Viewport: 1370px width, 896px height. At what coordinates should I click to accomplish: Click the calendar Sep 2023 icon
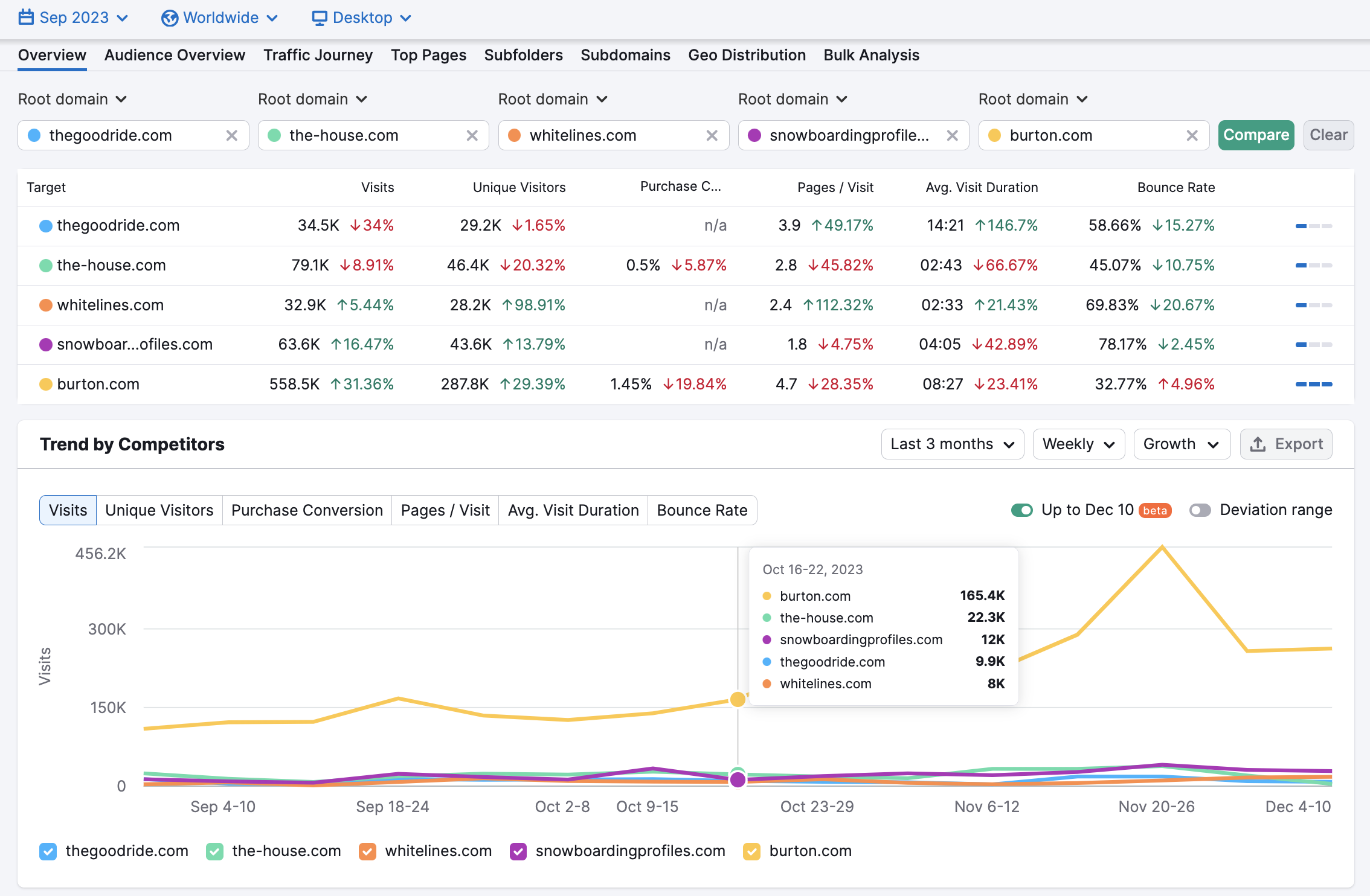(26, 17)
